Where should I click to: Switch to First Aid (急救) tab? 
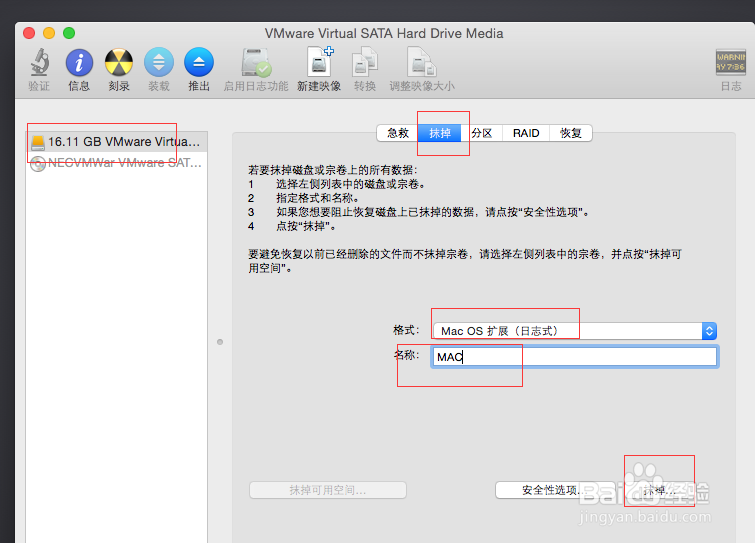point(398,133)
